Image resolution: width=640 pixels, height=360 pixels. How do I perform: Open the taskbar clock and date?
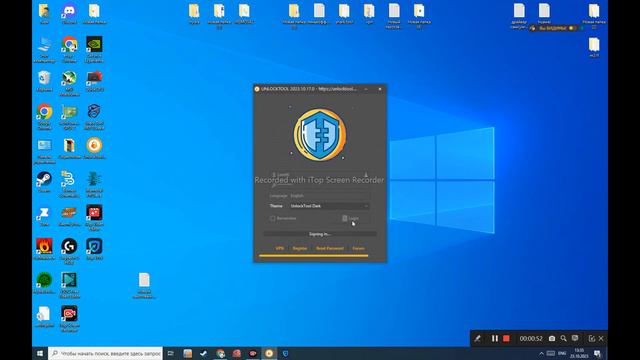[x=579, y=353]
